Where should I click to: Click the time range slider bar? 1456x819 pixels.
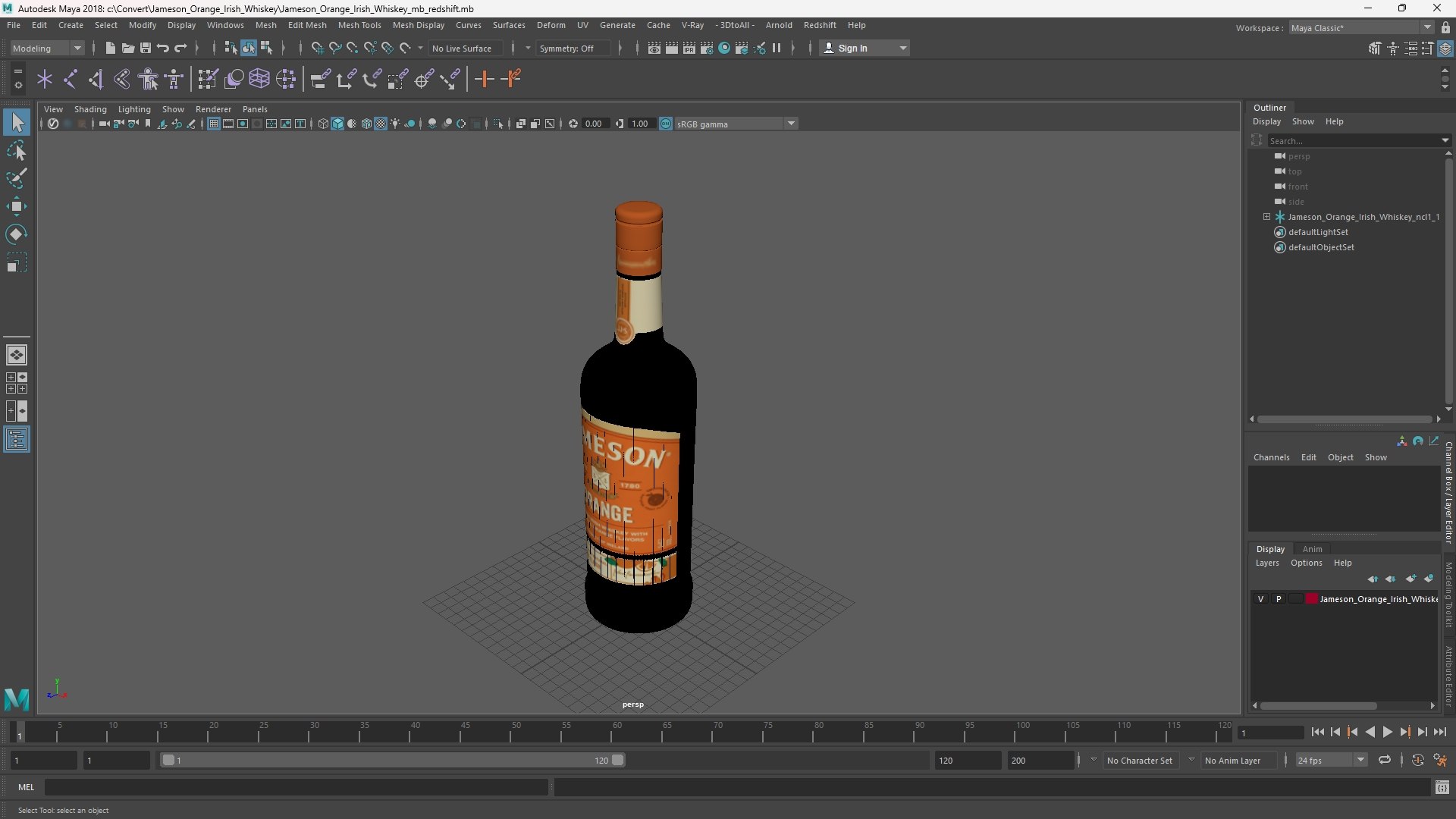pyautogui.click(x=393, y=760)
